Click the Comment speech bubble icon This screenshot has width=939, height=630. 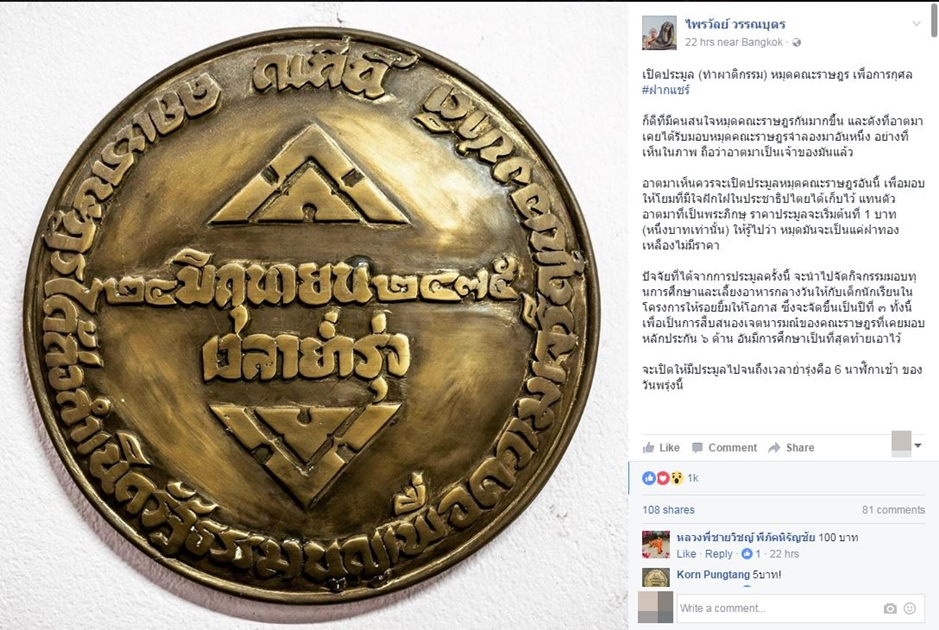pos(697,447)
